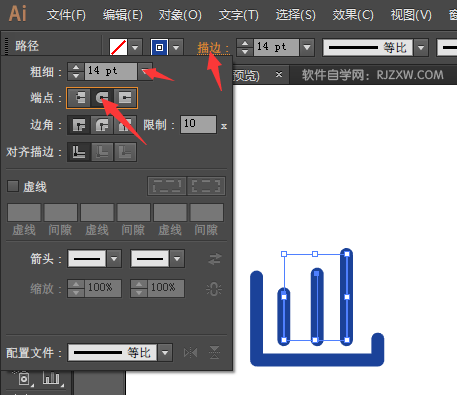Open the start arrowhead dropdown
Screen dimensions: 457x395
(114, 259)
